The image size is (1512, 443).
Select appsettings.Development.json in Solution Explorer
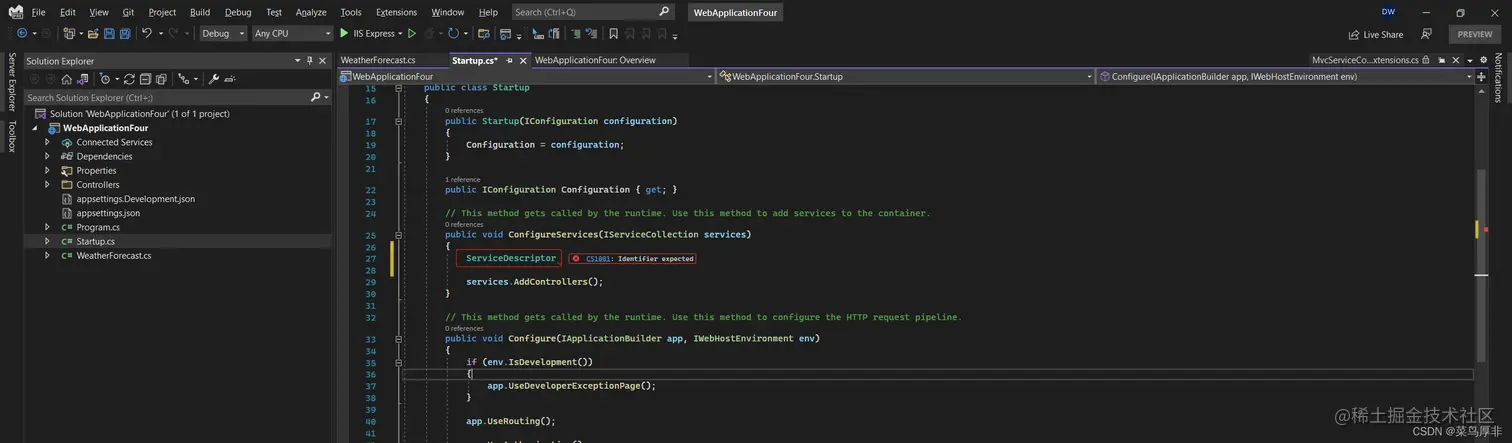tap(135, 199)
